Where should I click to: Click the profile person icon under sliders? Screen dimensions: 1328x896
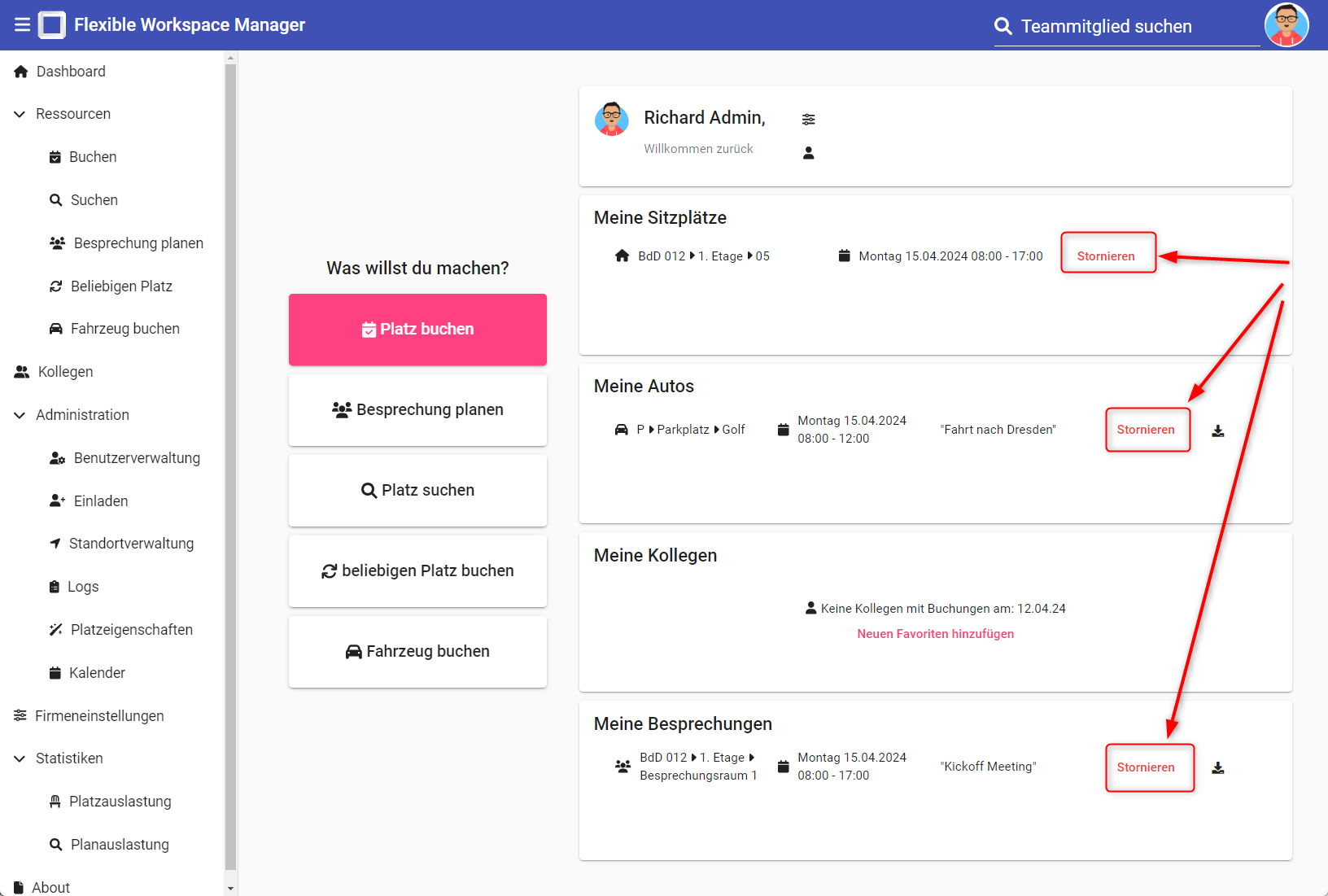[x=808, y=153]
